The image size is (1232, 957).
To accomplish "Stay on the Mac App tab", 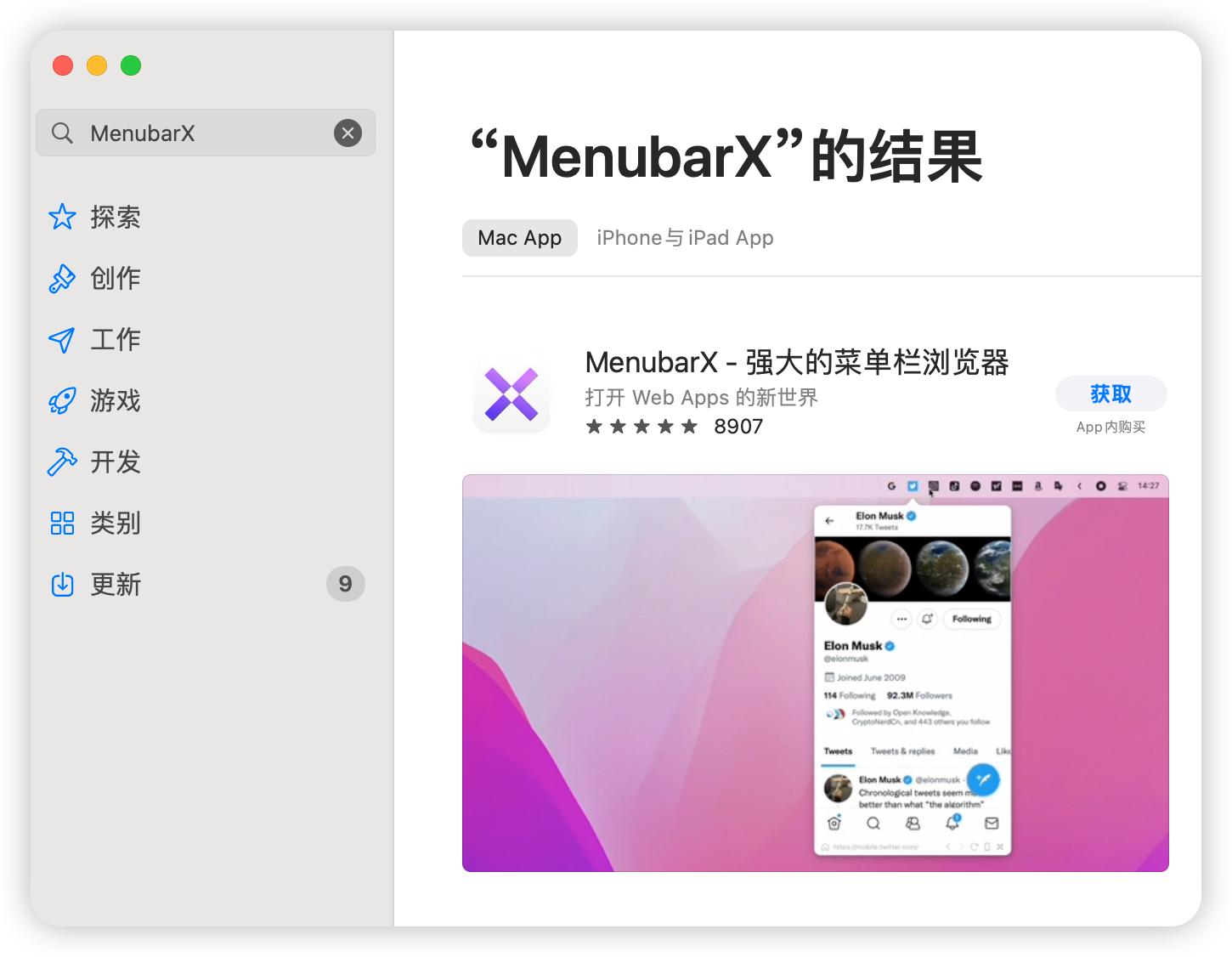I will 519,238.
